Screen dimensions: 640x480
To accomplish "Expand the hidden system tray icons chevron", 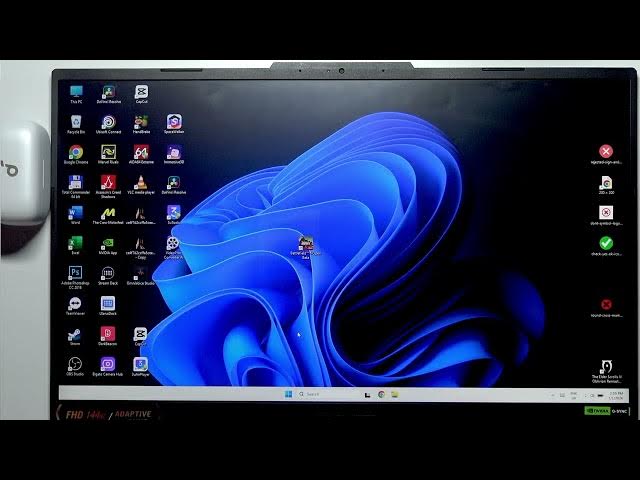I will click(553, 395).
